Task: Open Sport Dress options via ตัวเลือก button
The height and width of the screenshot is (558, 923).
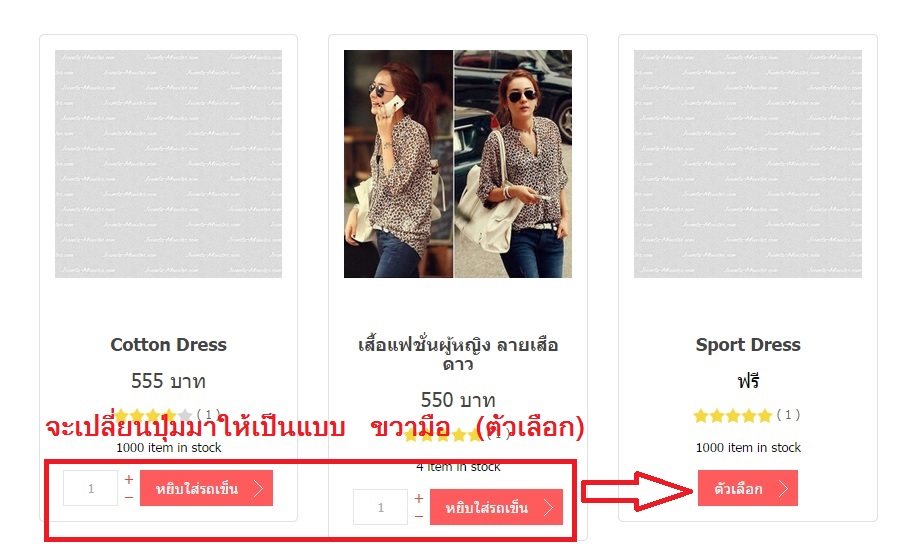Action: [x=748, y=488]
